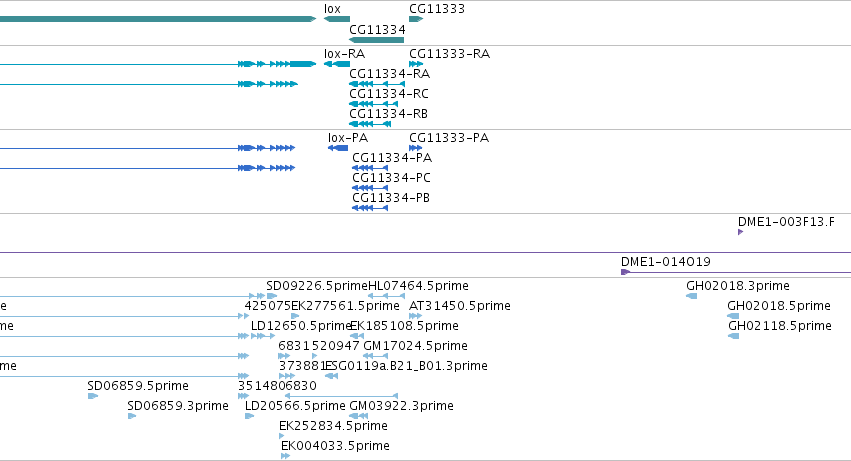Select the GH02118.5prime EST glyph
This screenshot has height=461, width=851.
pos(733,336)
